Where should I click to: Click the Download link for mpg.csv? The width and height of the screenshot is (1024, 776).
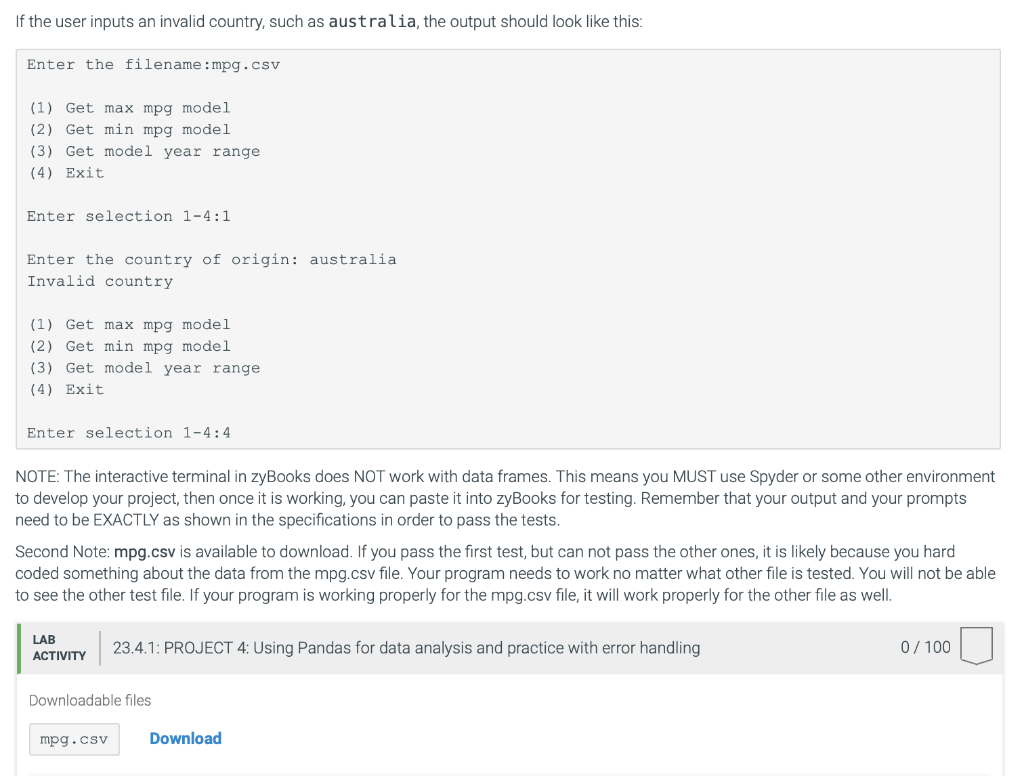(x=185, y=739)
